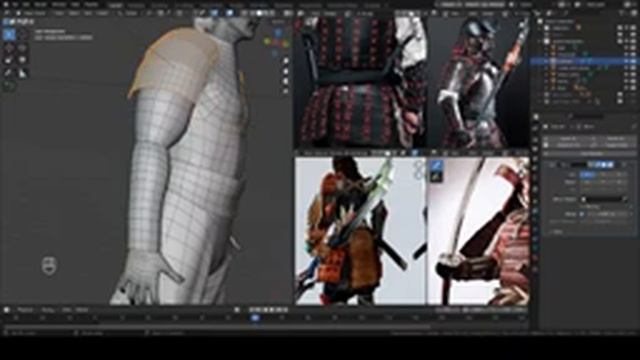Select the Scale tool
Image resolution: width=640 pixels, height=360 pixels.
[9, 60]
